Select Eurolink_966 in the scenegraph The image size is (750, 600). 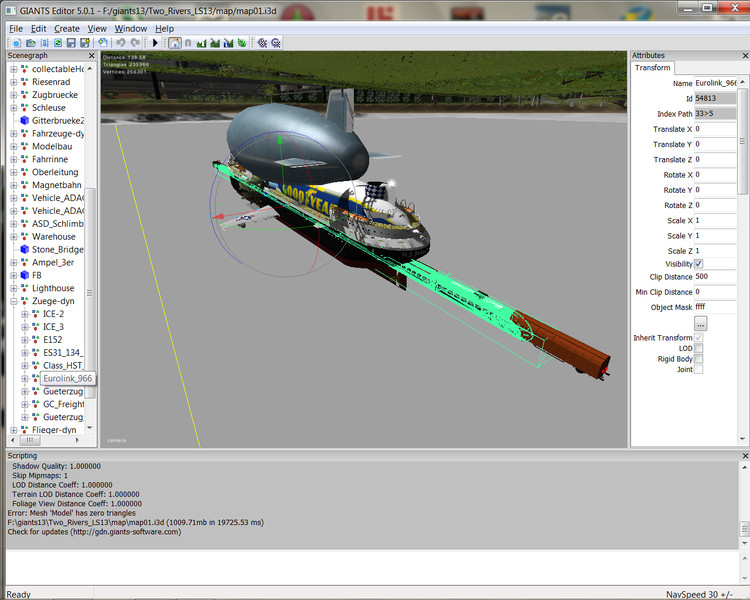(x=67, y=378)
